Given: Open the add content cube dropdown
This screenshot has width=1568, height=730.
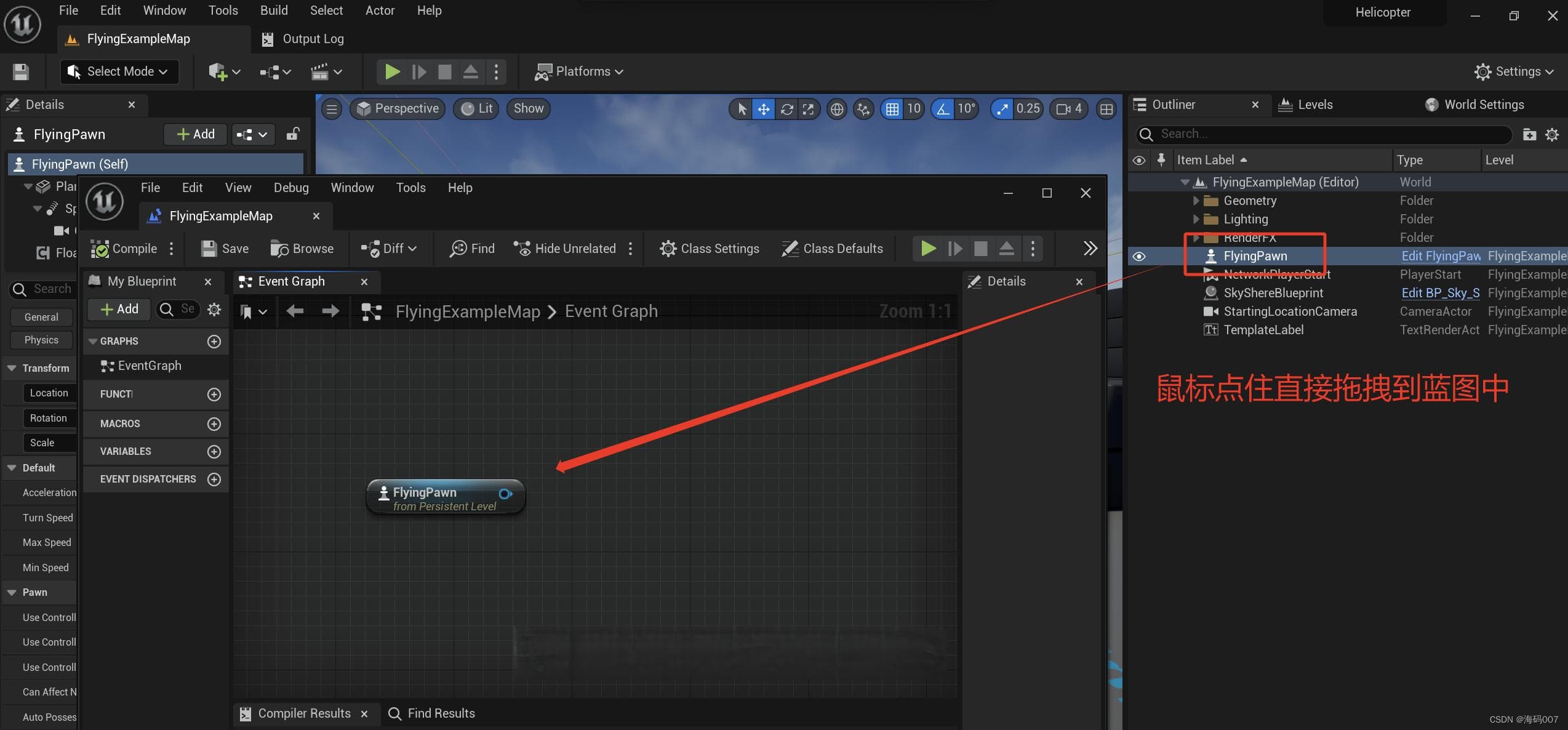Looking at the screenshot, I should coord(224,71).
